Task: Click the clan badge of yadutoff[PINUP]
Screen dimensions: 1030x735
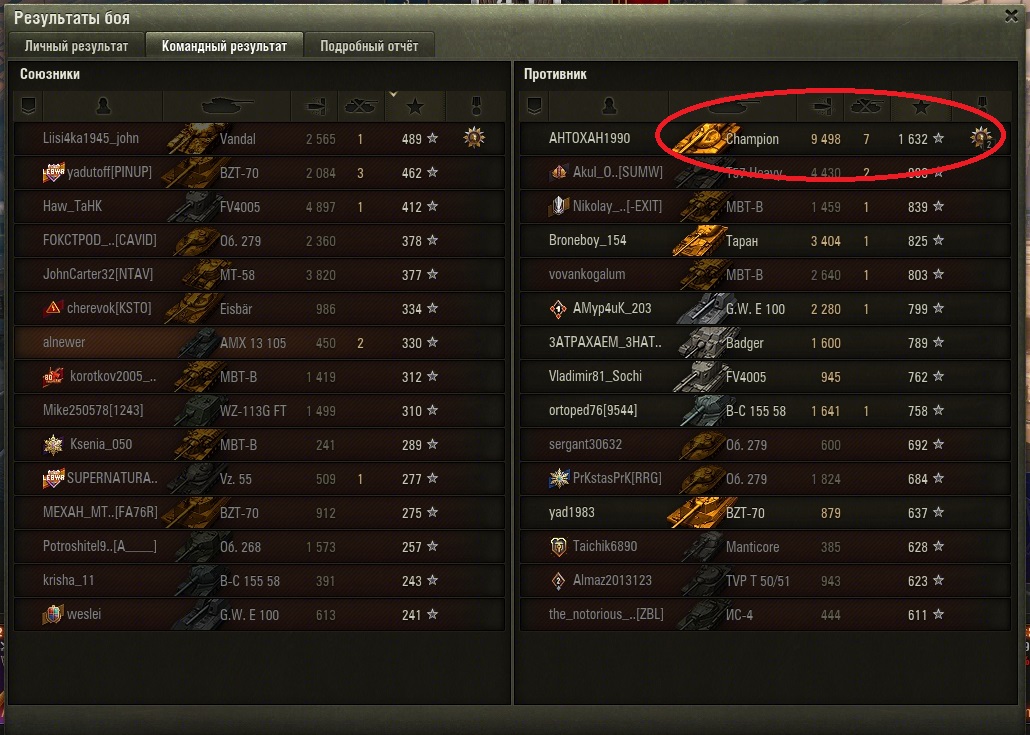Action: tap(53, 173)
